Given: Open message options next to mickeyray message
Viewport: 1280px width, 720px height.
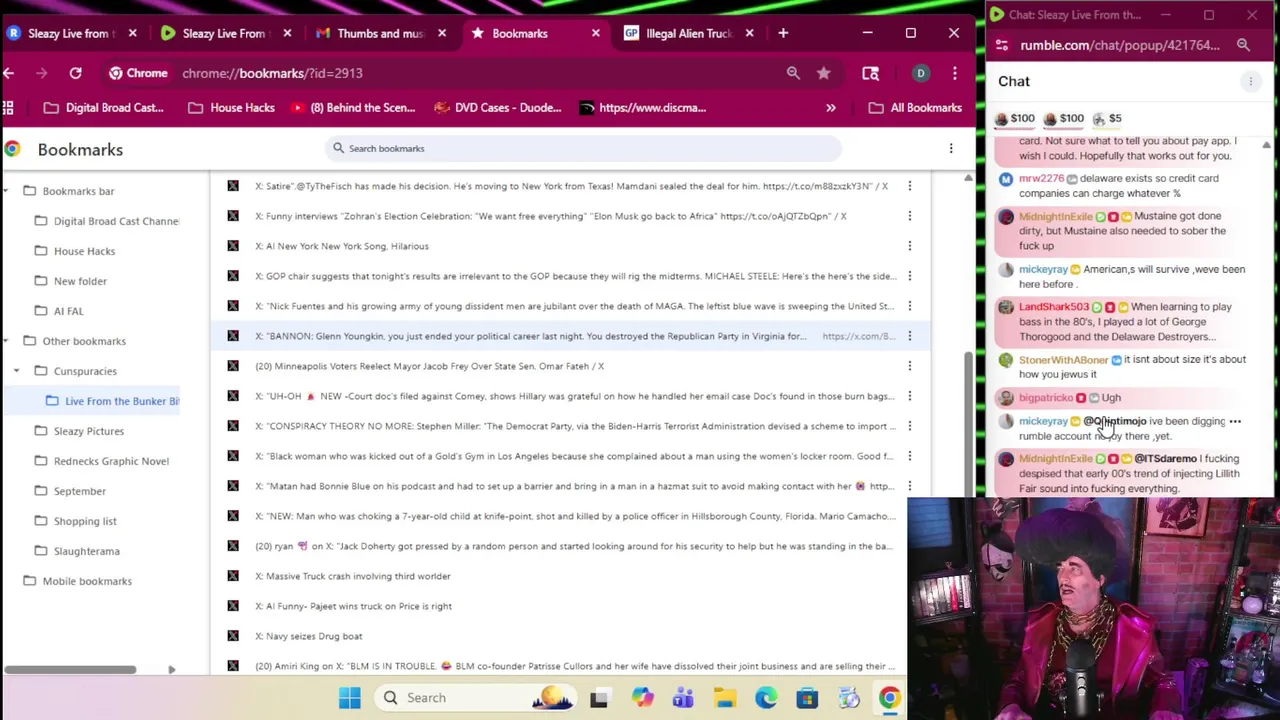Looking at the screenshot, I should coord(1235,422).
